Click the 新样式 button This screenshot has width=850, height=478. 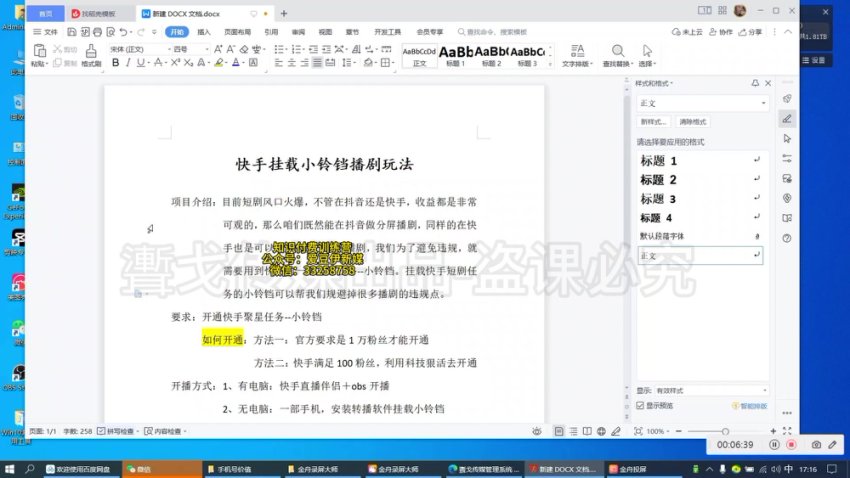click(x=654, y=121)
